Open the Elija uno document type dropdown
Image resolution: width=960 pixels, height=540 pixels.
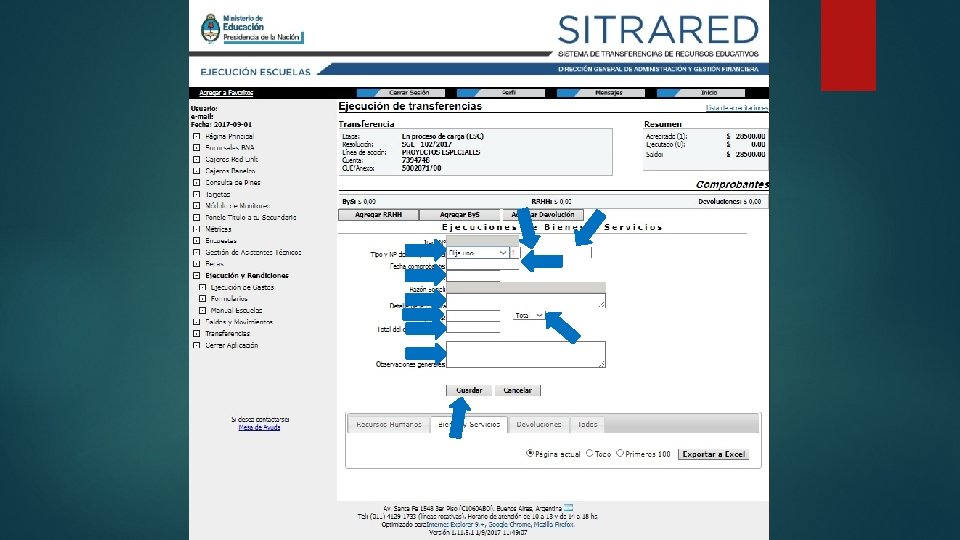point(478,253)
